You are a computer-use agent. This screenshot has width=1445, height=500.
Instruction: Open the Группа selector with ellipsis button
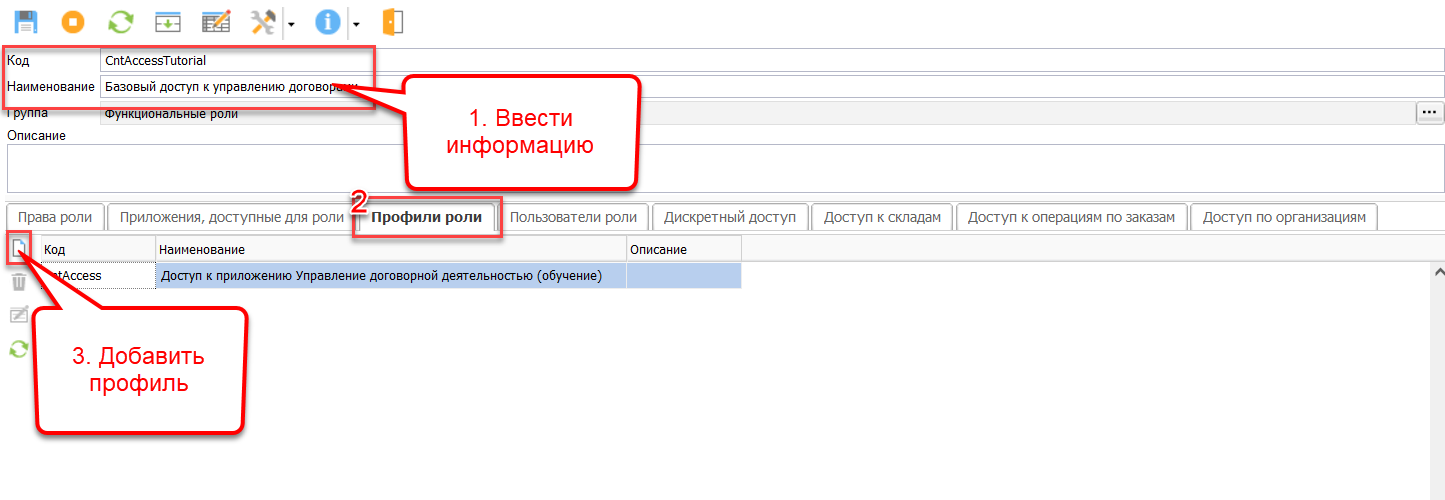point(1430,113)
